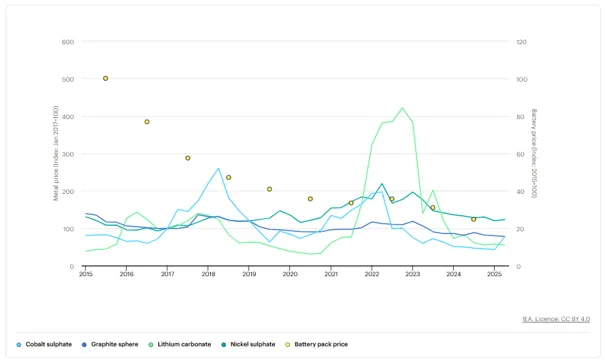Click the battery price axis value 120
Image resolution: width=605 pixels, height=364 pixels.
coord(521,42)
